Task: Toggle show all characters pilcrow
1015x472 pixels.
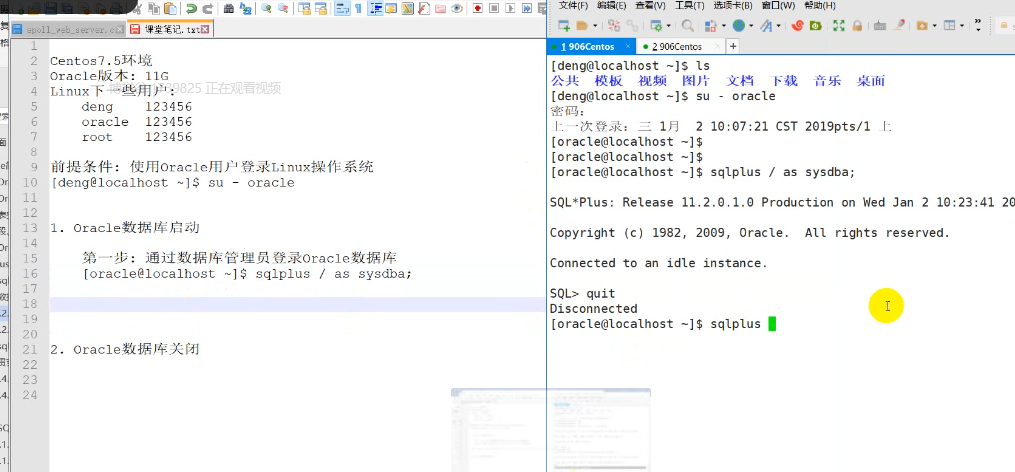Action: click(357, 8)
